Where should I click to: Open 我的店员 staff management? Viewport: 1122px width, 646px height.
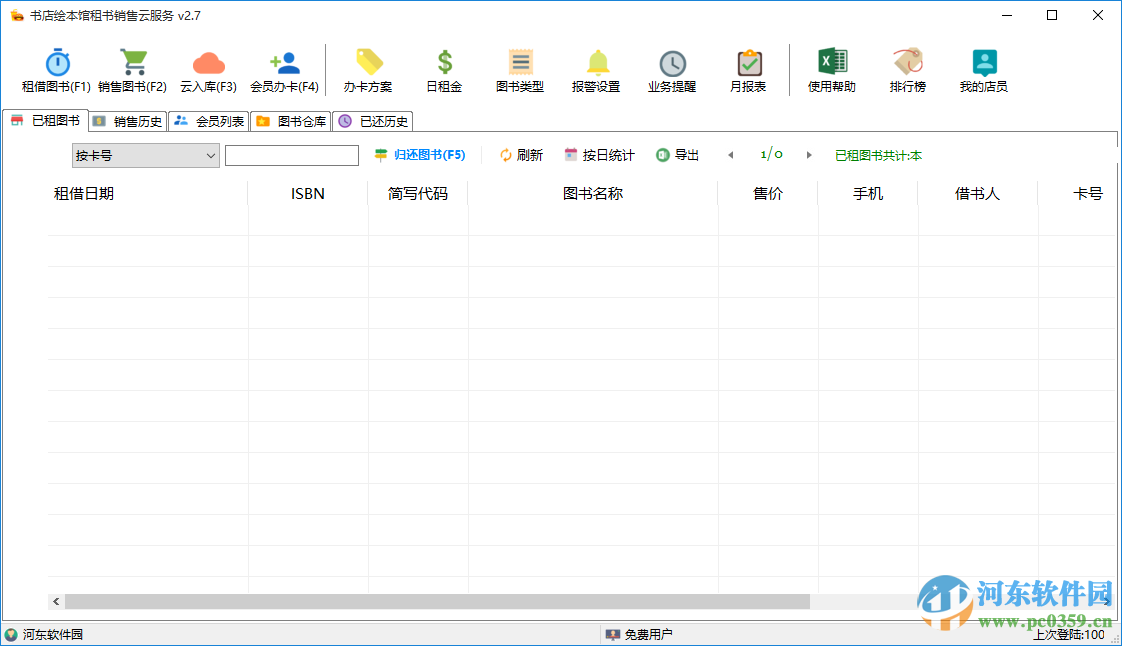click(982, 68)
